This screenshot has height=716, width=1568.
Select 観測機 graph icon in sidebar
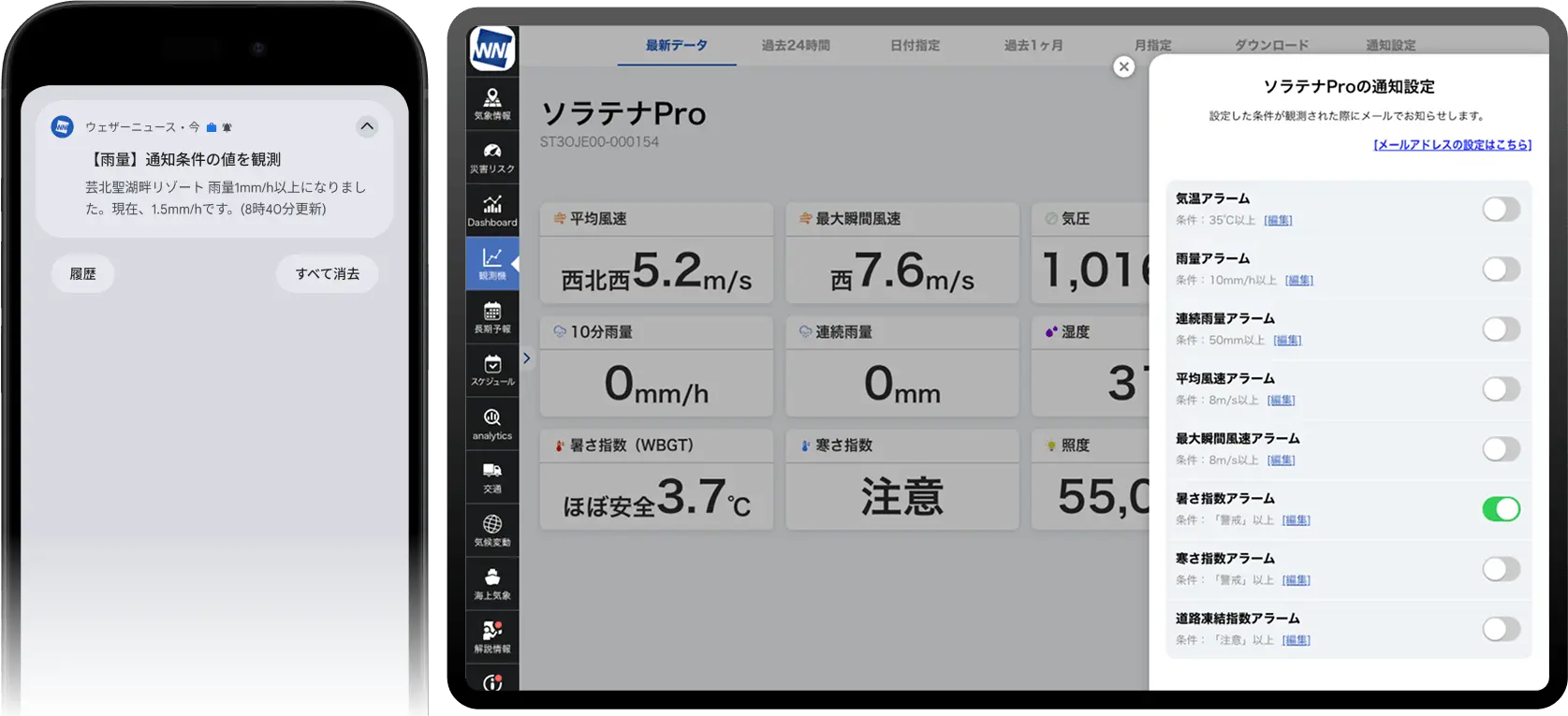click(x=492, y=263)
